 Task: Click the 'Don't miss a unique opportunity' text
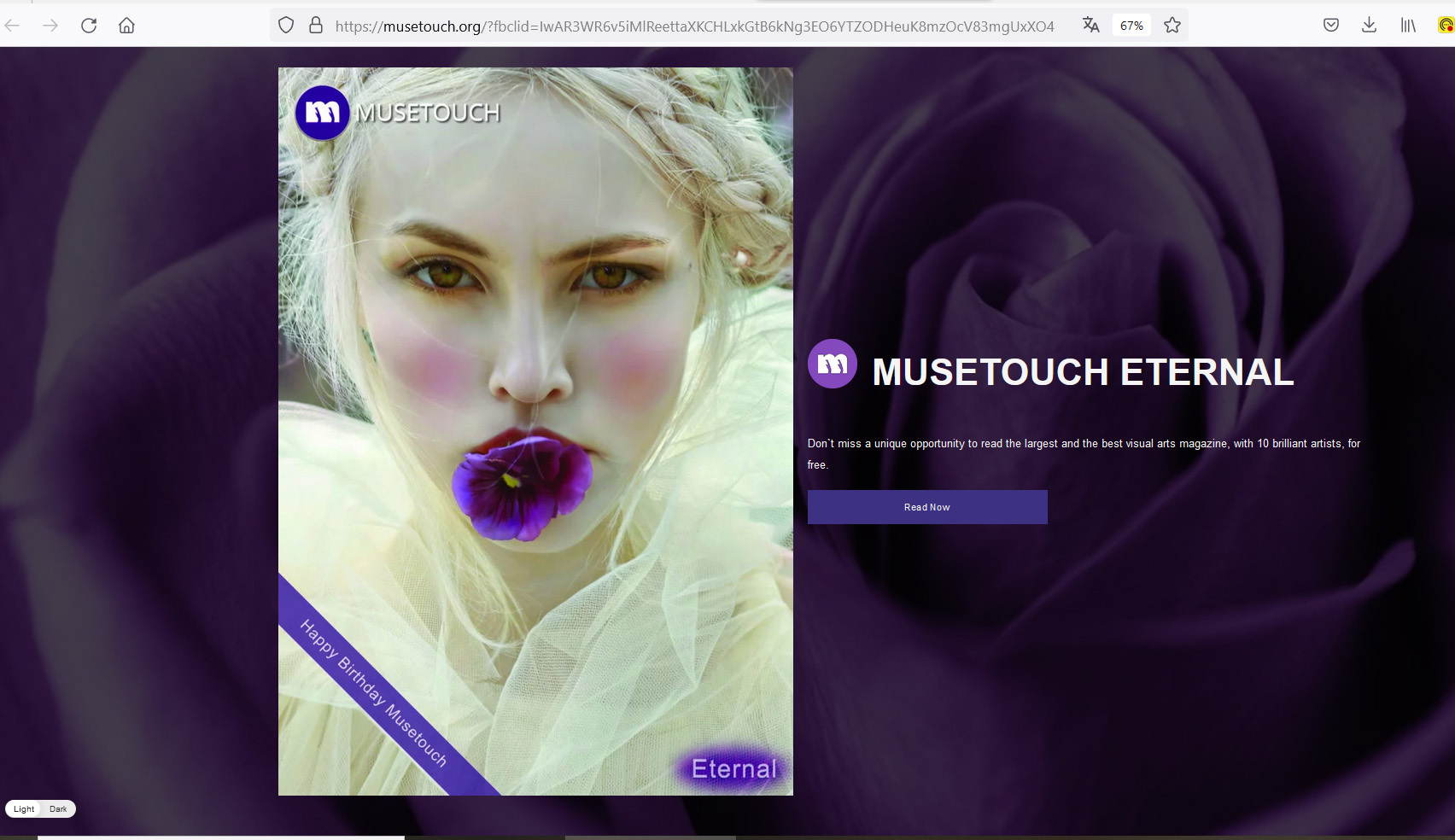coord(1084,454)
